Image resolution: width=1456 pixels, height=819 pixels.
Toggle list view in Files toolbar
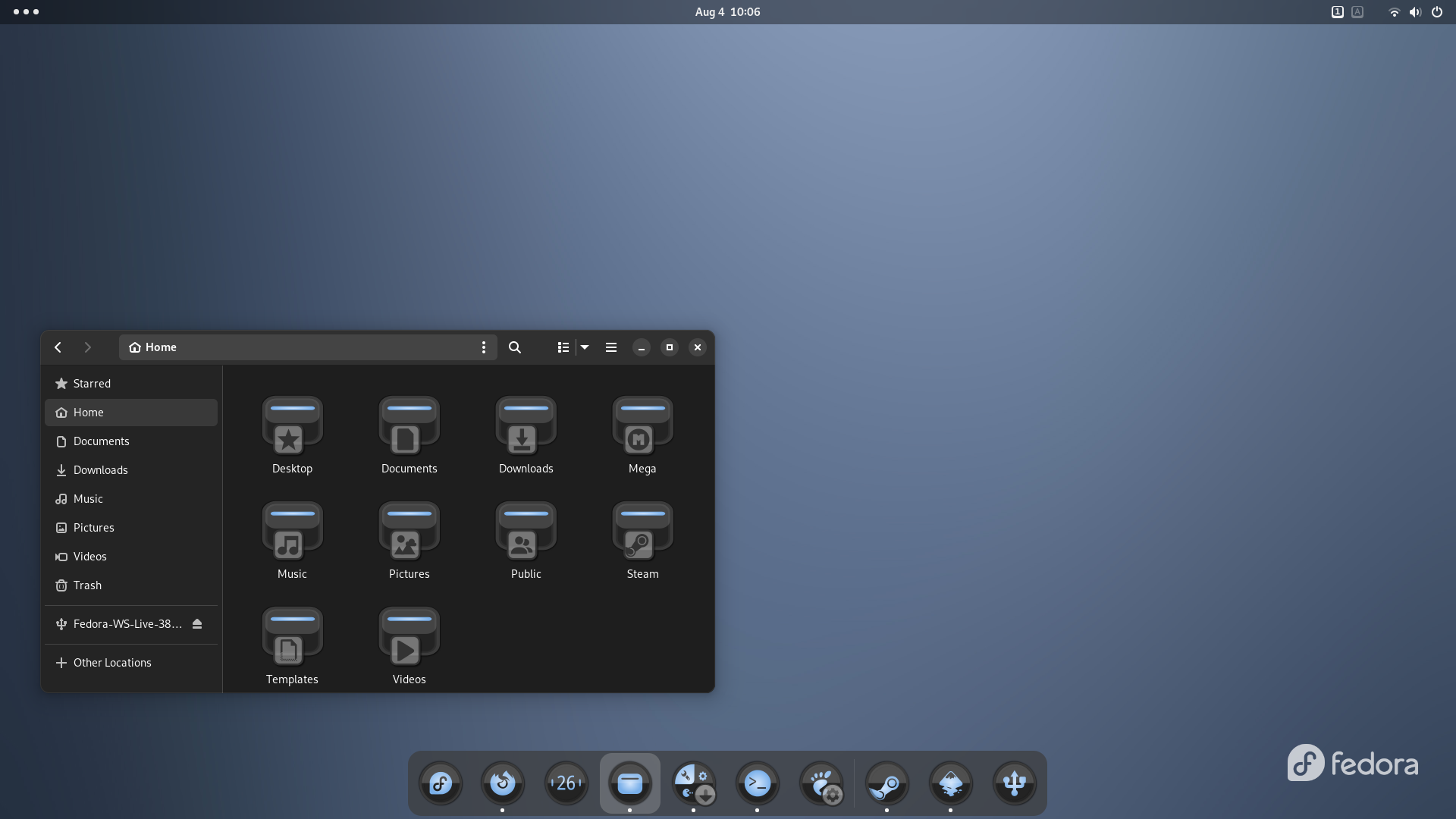[x=563, y=347]
